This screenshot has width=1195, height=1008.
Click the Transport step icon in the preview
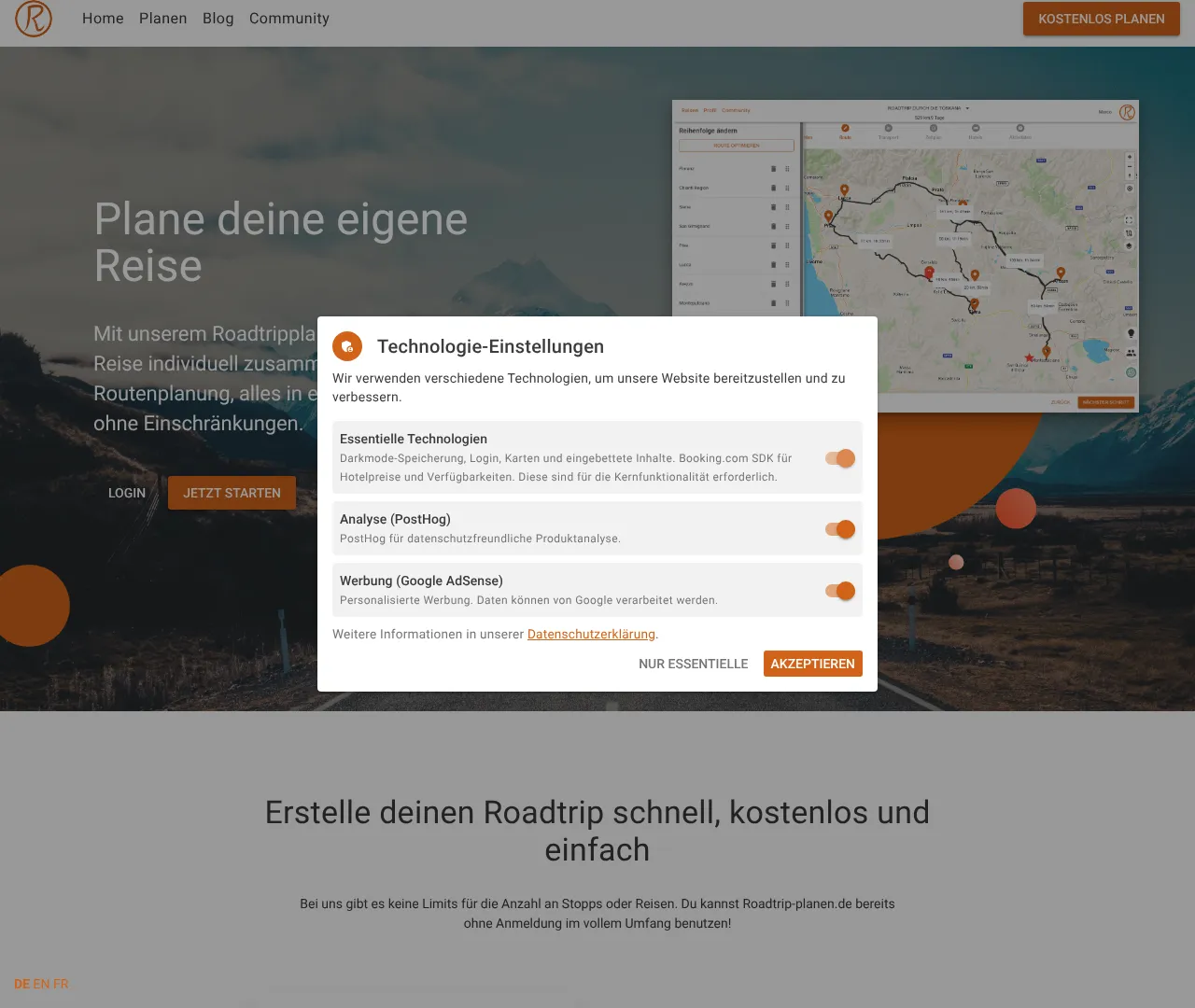point(889,128)
